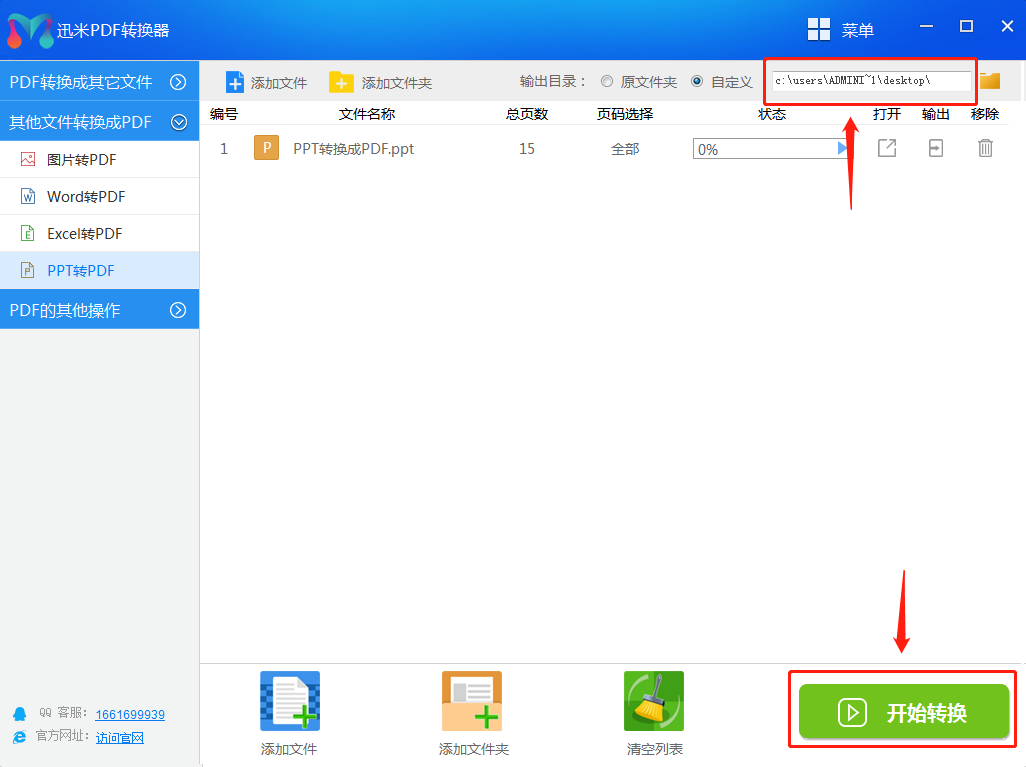Collapse the 其他文件转换成PDF section
Screen dimensions: 1026x767
[x=100, y=121]
